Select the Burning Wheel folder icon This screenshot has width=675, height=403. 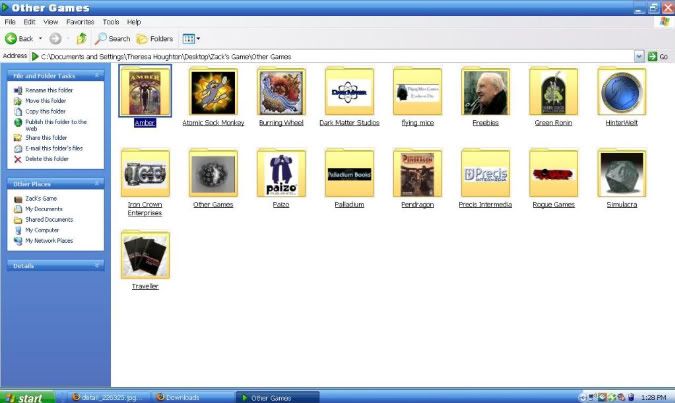[281, 91]
